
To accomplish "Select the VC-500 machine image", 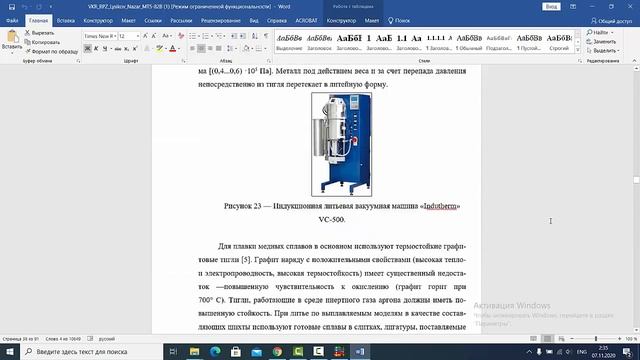I will pos(342,144).
